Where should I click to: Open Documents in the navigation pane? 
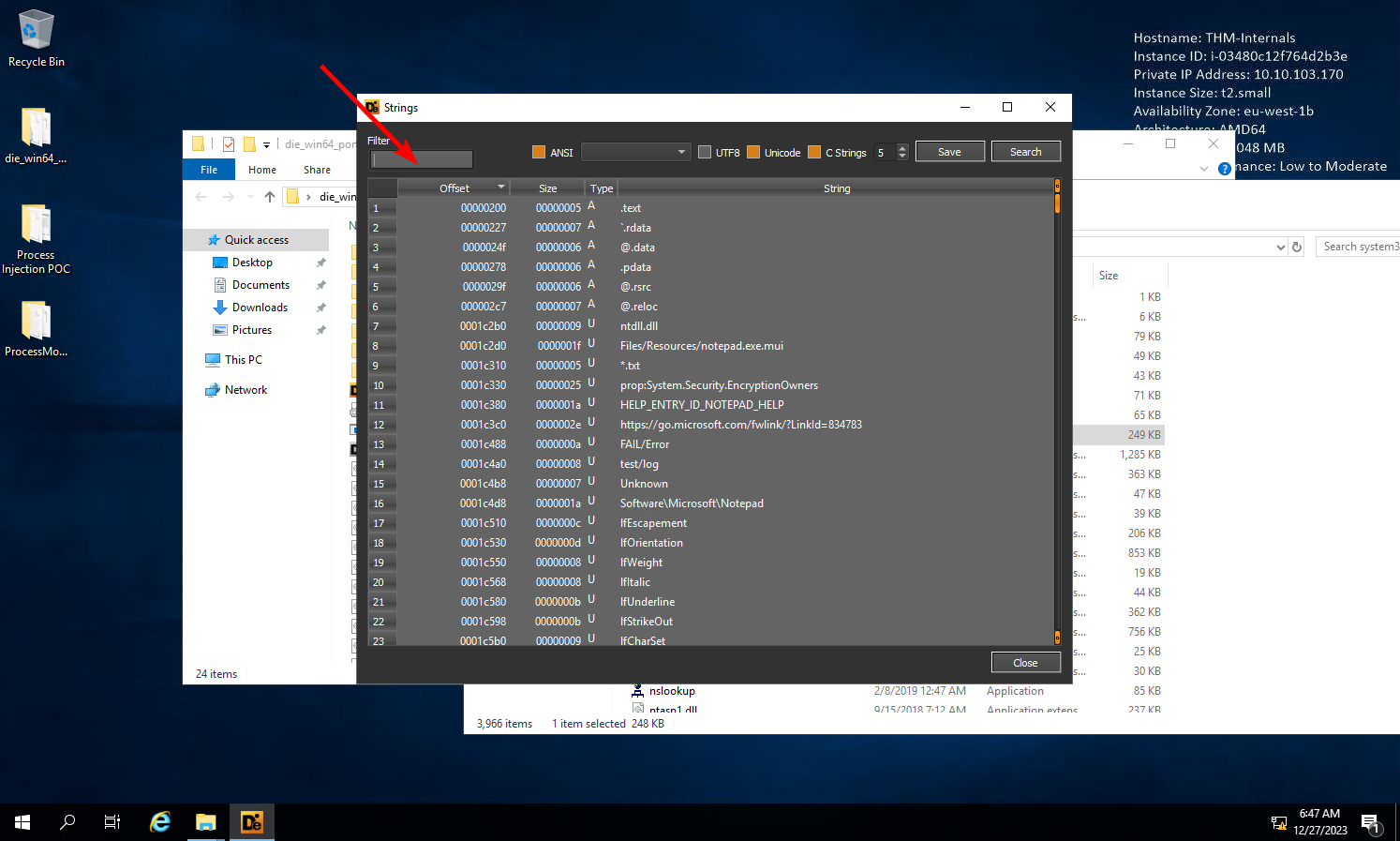click(x=261, y=285)
